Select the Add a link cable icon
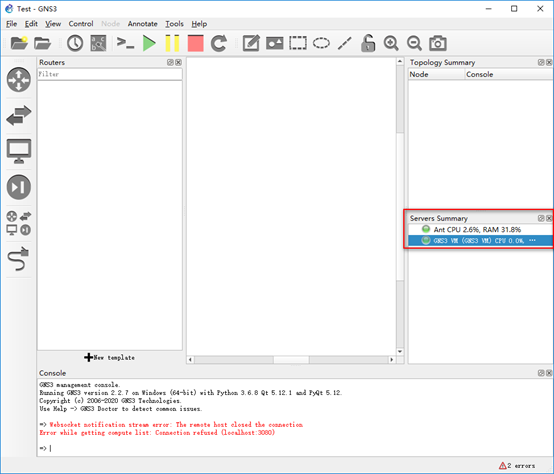The image size is (554, 474). pos(18,259)
